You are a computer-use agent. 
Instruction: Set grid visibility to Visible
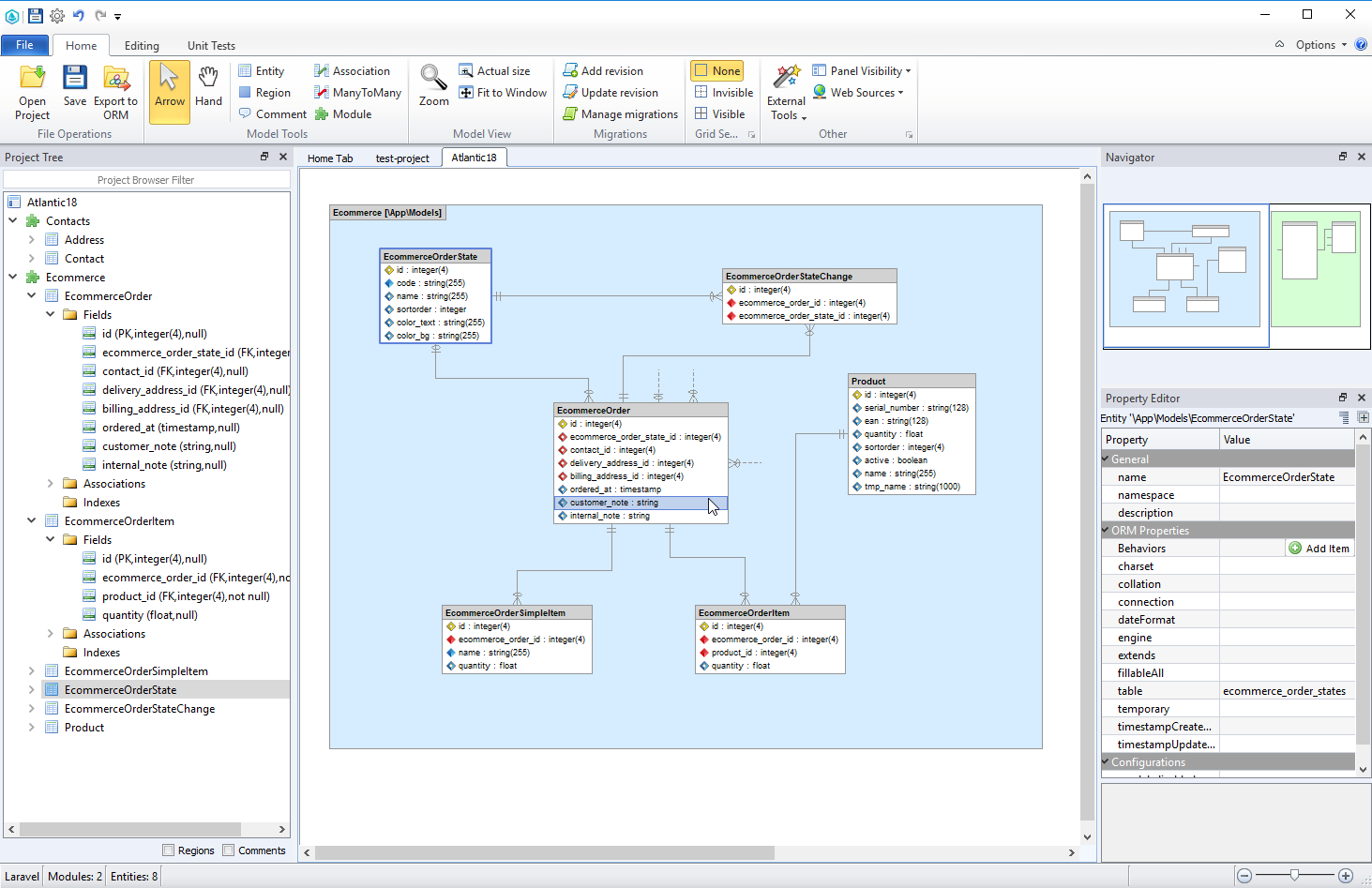(722, 113)
